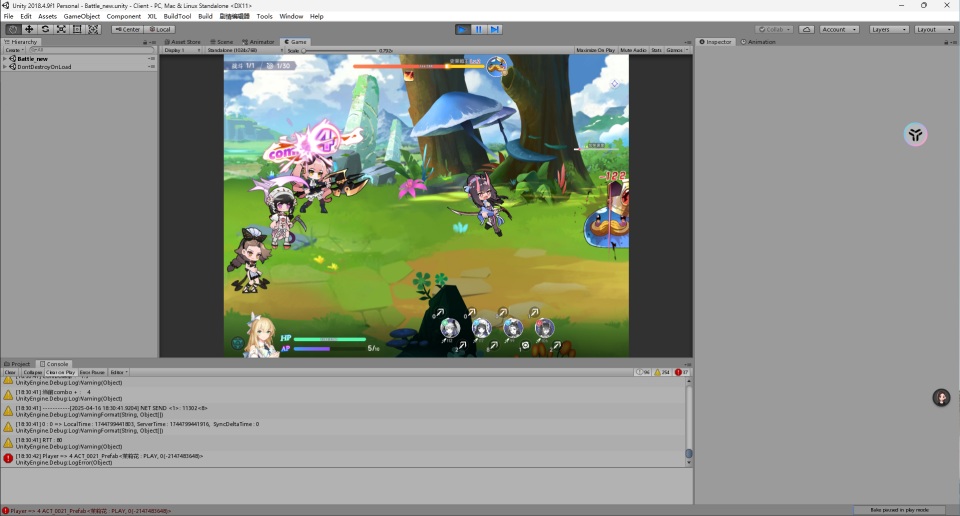This screenshot has width=960, height=516.
Task: Toggle error message filter in Console
Action: tap(681, 372)
